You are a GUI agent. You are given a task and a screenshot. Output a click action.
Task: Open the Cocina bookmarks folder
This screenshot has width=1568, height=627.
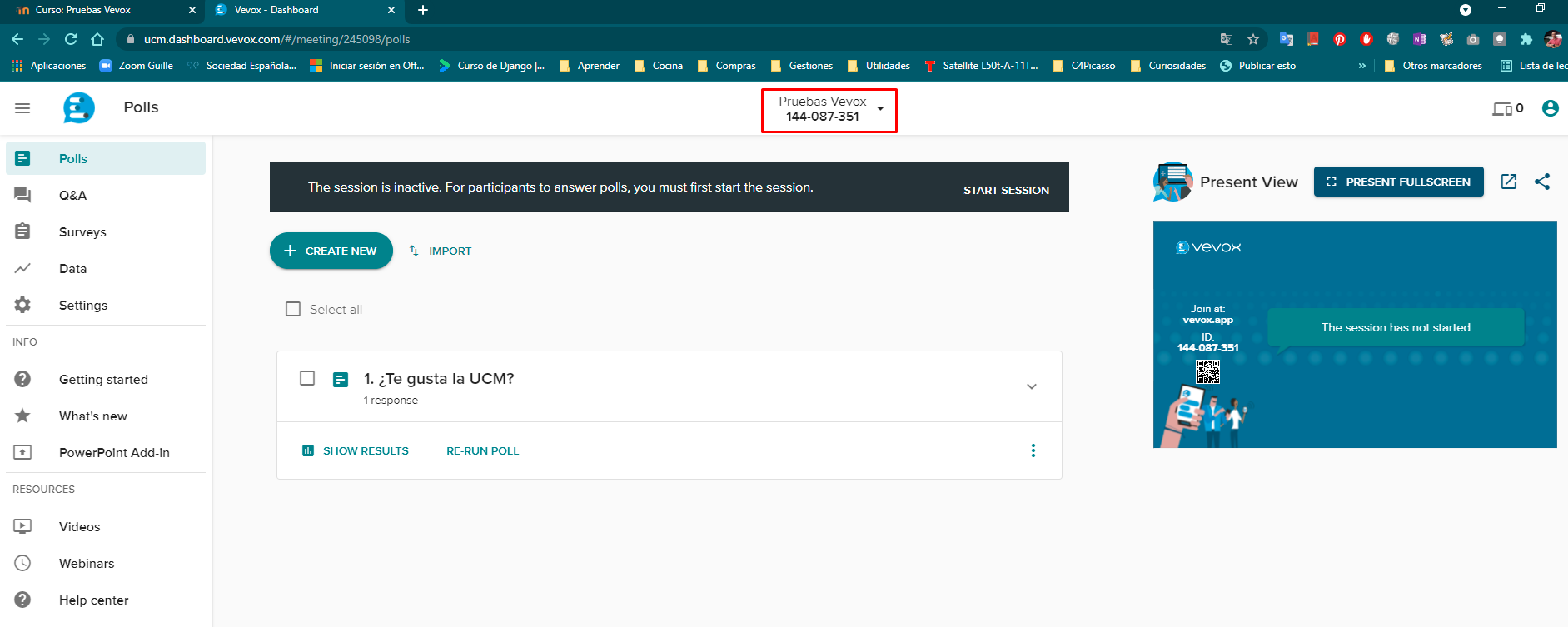(x=659, y=66)
